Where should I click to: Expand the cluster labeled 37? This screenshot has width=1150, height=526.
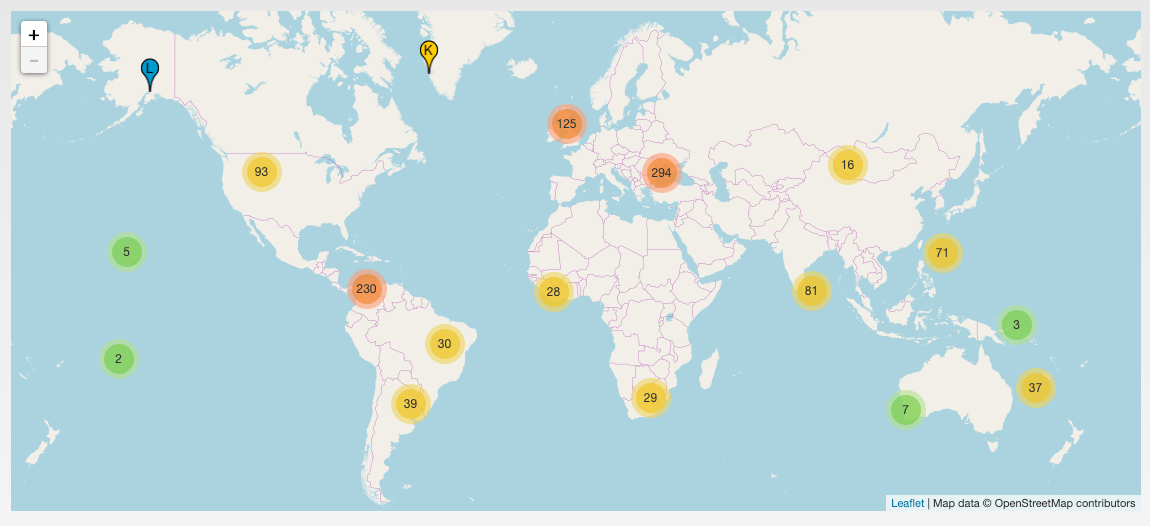[1035, 387]
